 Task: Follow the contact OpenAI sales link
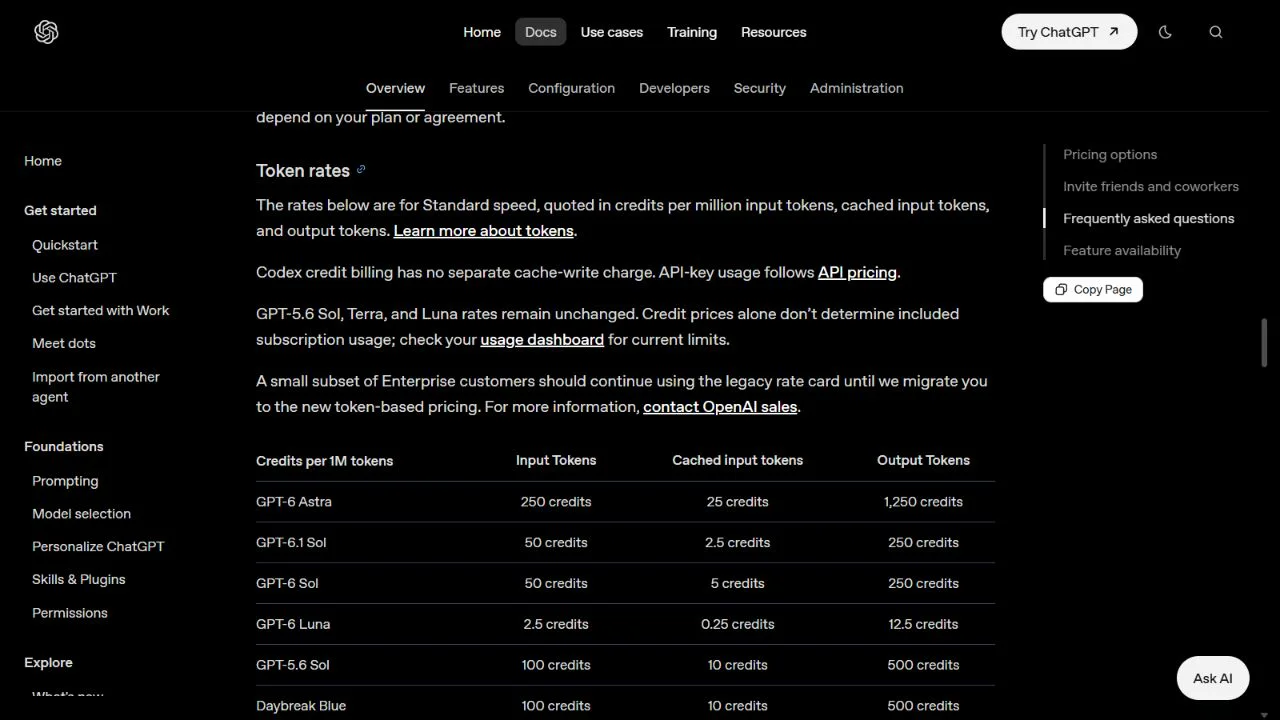[x=720, y=407]
